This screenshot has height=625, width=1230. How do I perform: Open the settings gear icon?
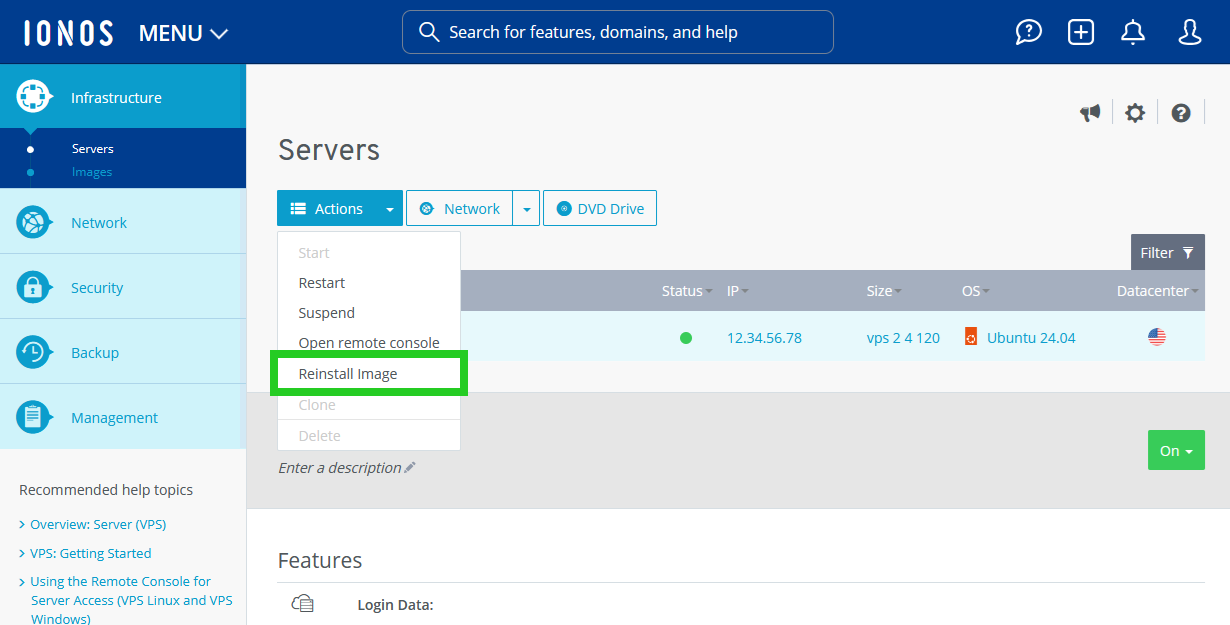click(x=1134, y=113)
